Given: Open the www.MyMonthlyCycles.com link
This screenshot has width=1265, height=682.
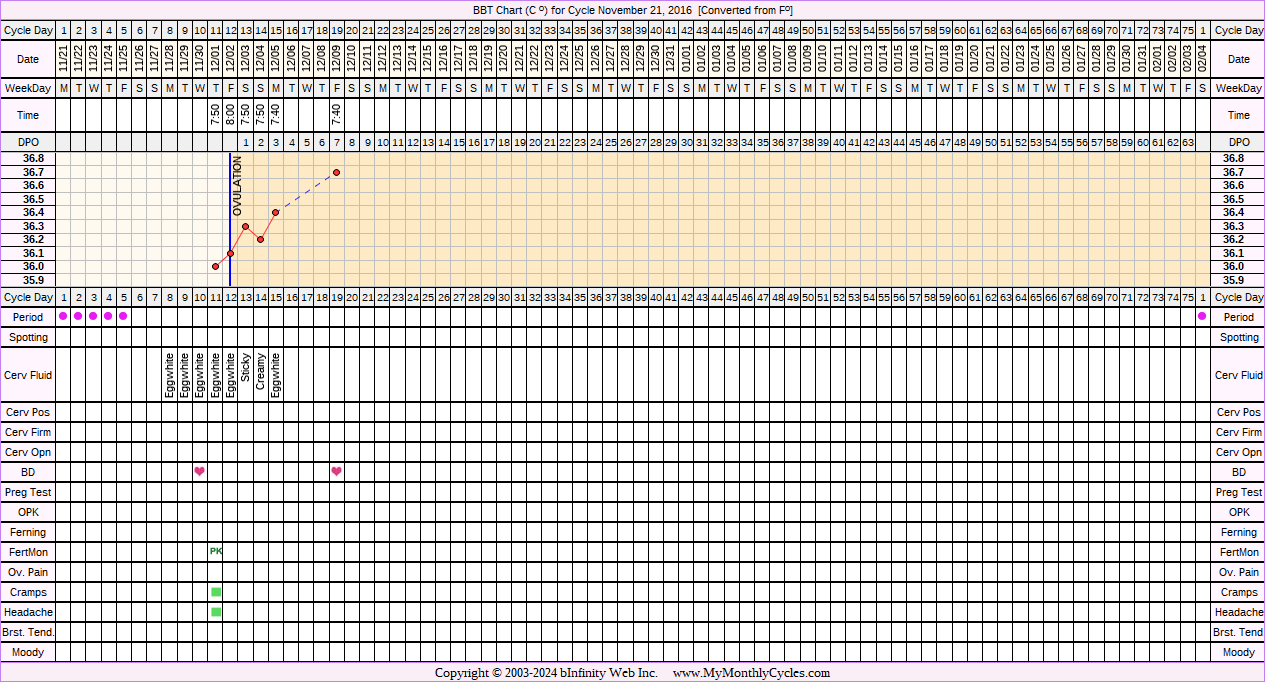Looking at the screenshot, I should click(751, 673).
